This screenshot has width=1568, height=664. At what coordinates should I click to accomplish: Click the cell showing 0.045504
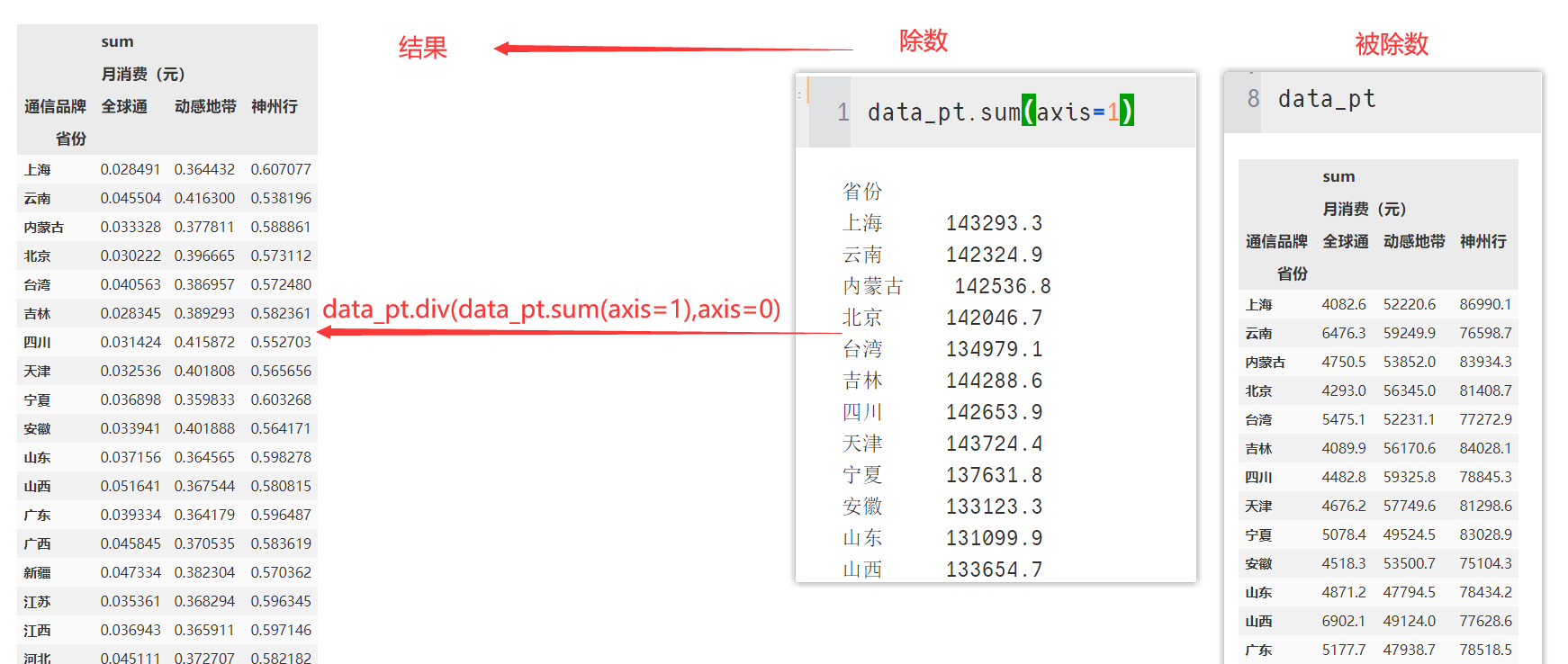[x=131, y=198]
